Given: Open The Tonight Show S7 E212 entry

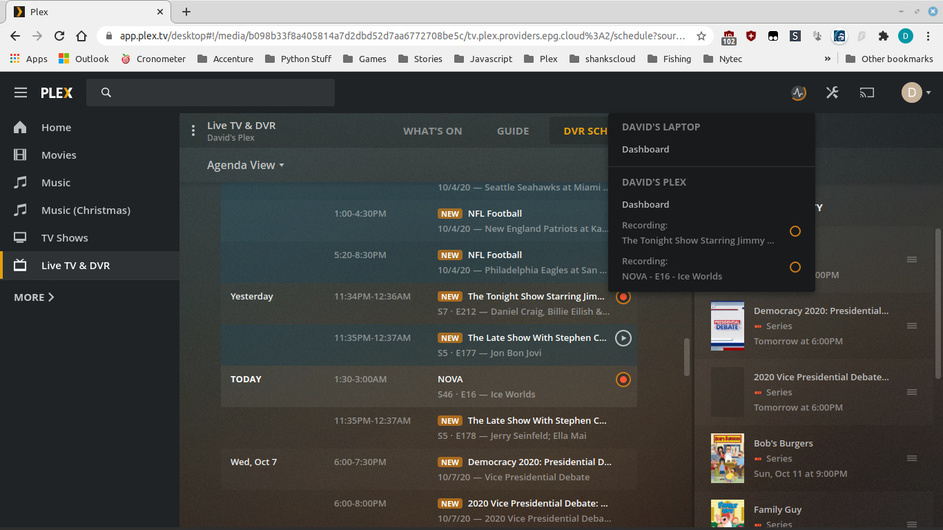Looking at the screenshot, I should [429, 304].
